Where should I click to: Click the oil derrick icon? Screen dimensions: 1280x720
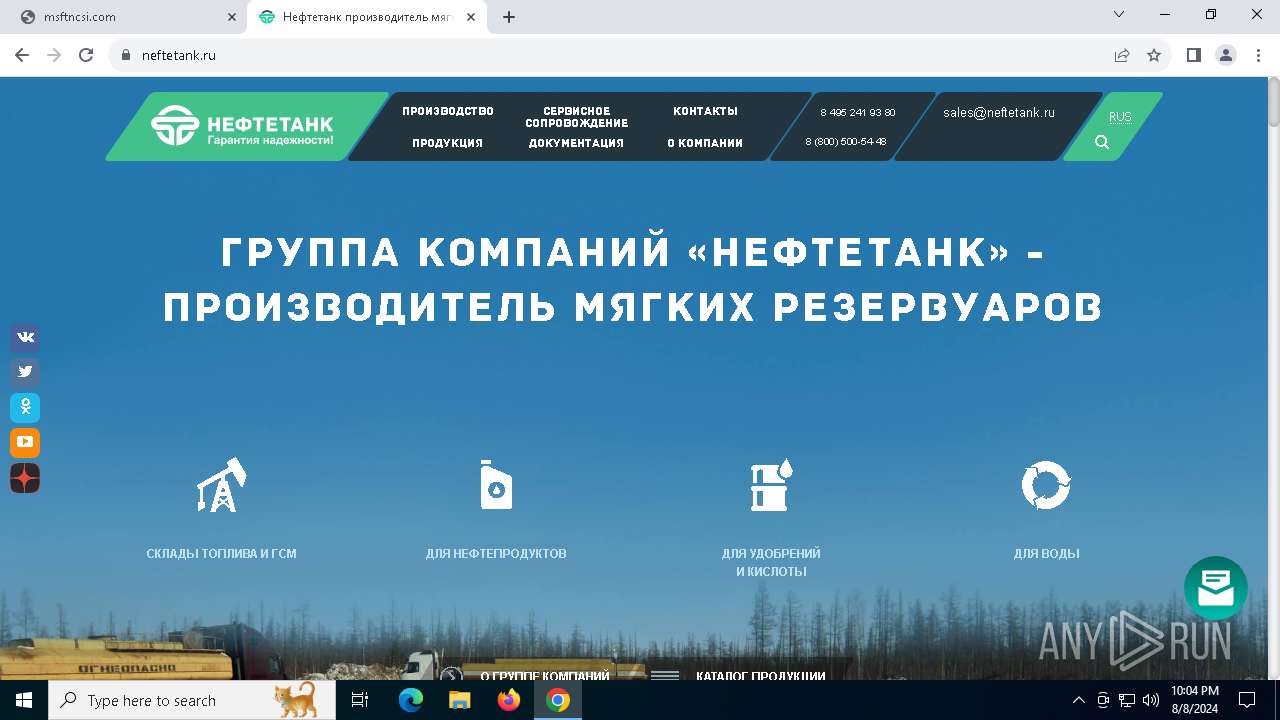[221, 485]
